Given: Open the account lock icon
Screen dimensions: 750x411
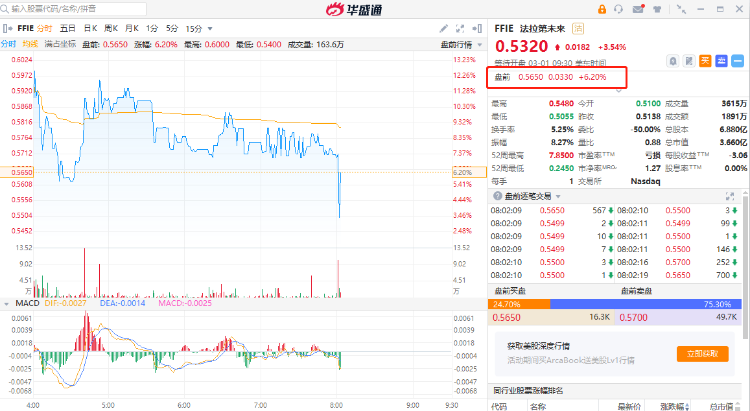Looking at the screenshot, I should (x=602, y=9).
